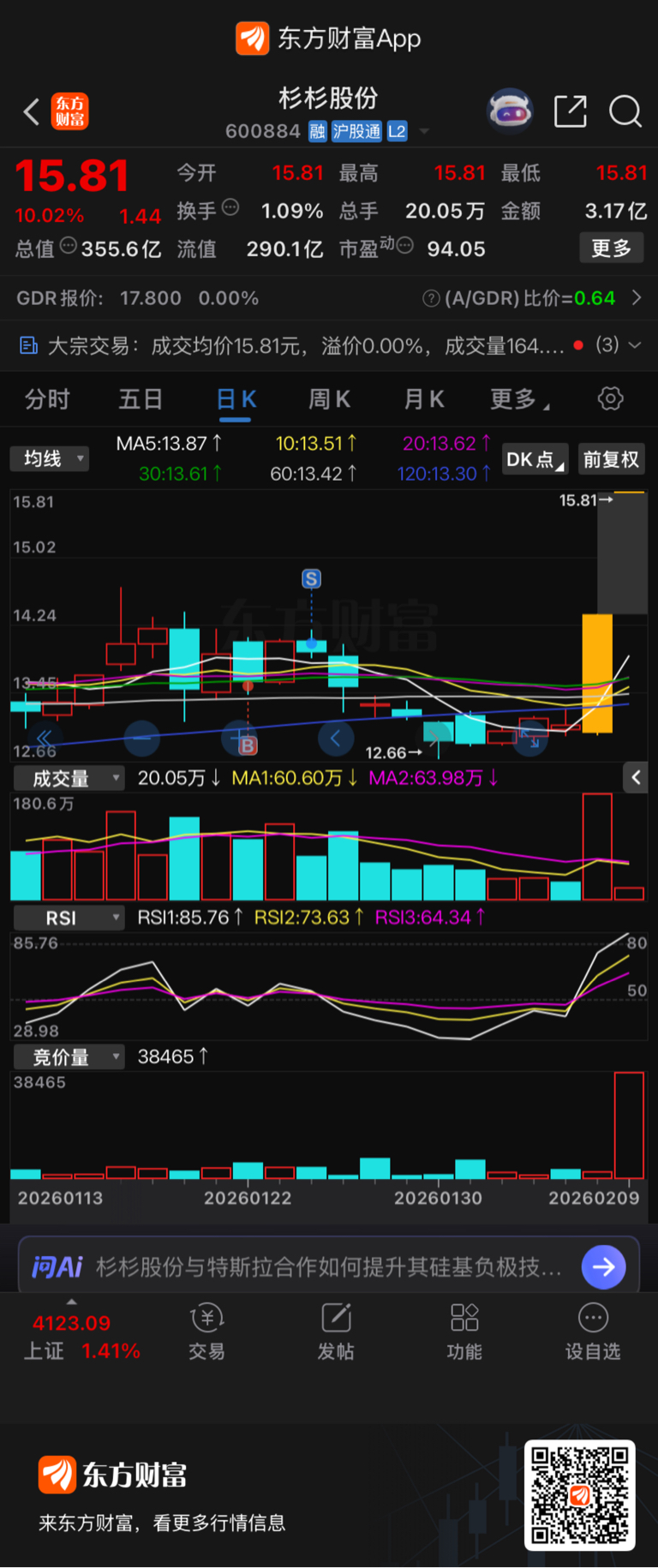This screenshot has height=1568, width=658.
Task: Tap the 沪股通 badge
Action: [356, 131]
